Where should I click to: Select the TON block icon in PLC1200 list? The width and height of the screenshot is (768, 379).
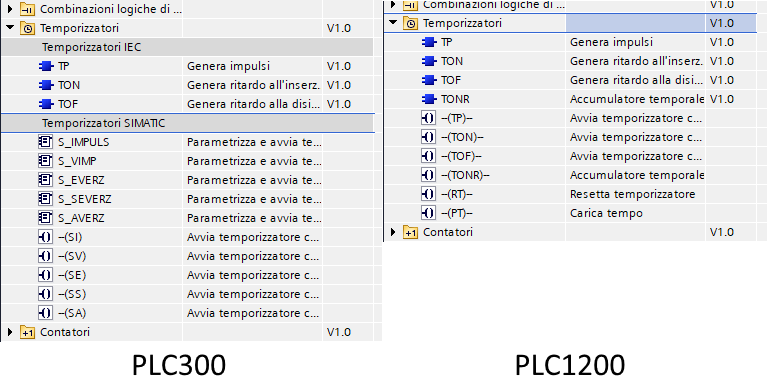[x=429, y=61]
